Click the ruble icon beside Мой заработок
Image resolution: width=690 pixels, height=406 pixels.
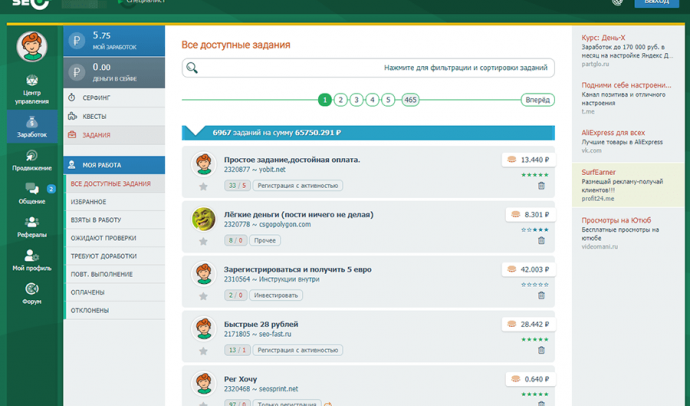click(77, 41)
